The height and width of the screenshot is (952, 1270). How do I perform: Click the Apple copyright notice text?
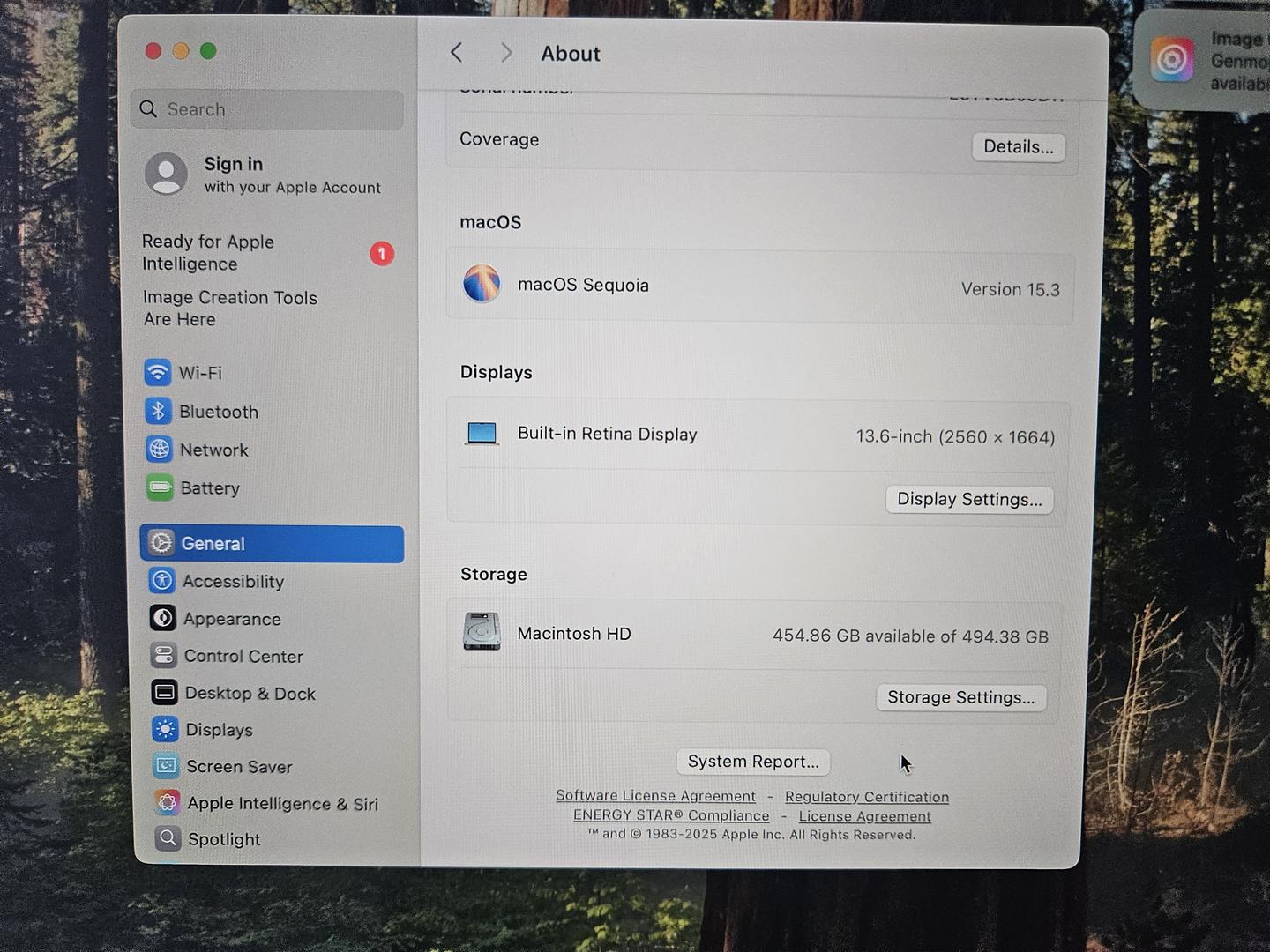coord(752,834)
